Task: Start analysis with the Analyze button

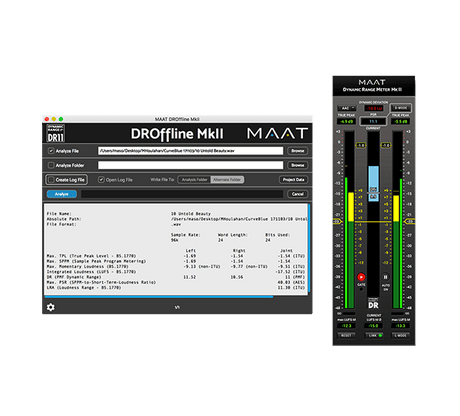Action: pos(62,194)
